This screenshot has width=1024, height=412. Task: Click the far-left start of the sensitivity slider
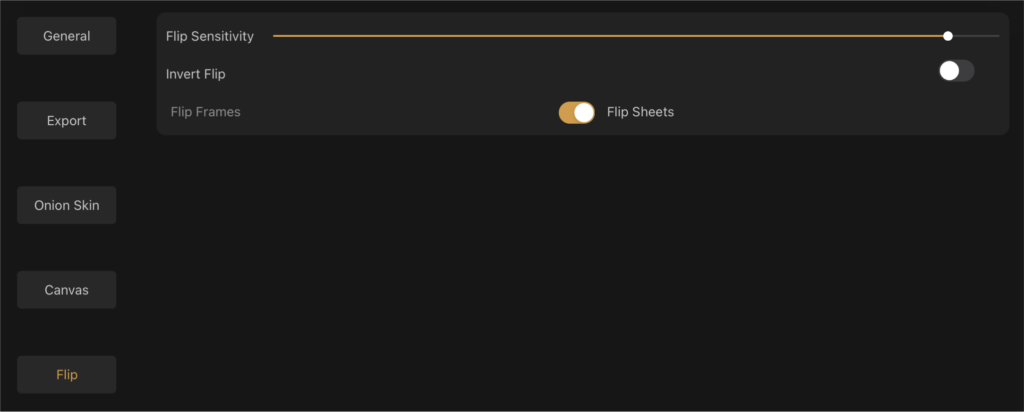tap(275, 36)
